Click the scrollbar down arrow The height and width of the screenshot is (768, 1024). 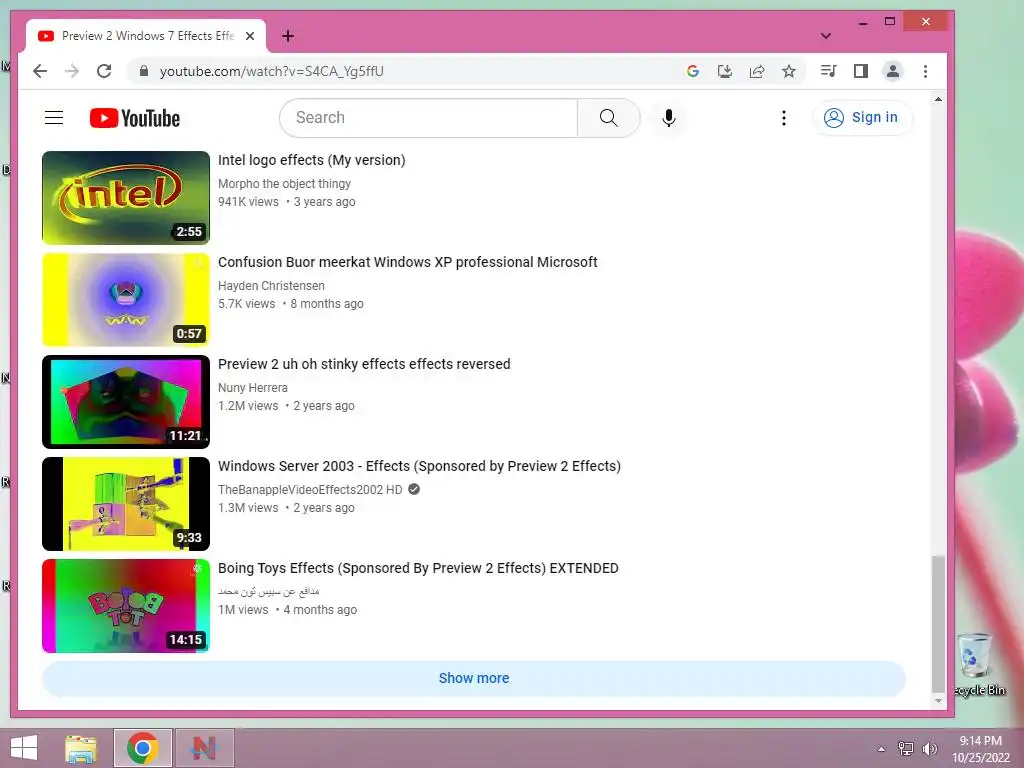[x=938, y=701]
